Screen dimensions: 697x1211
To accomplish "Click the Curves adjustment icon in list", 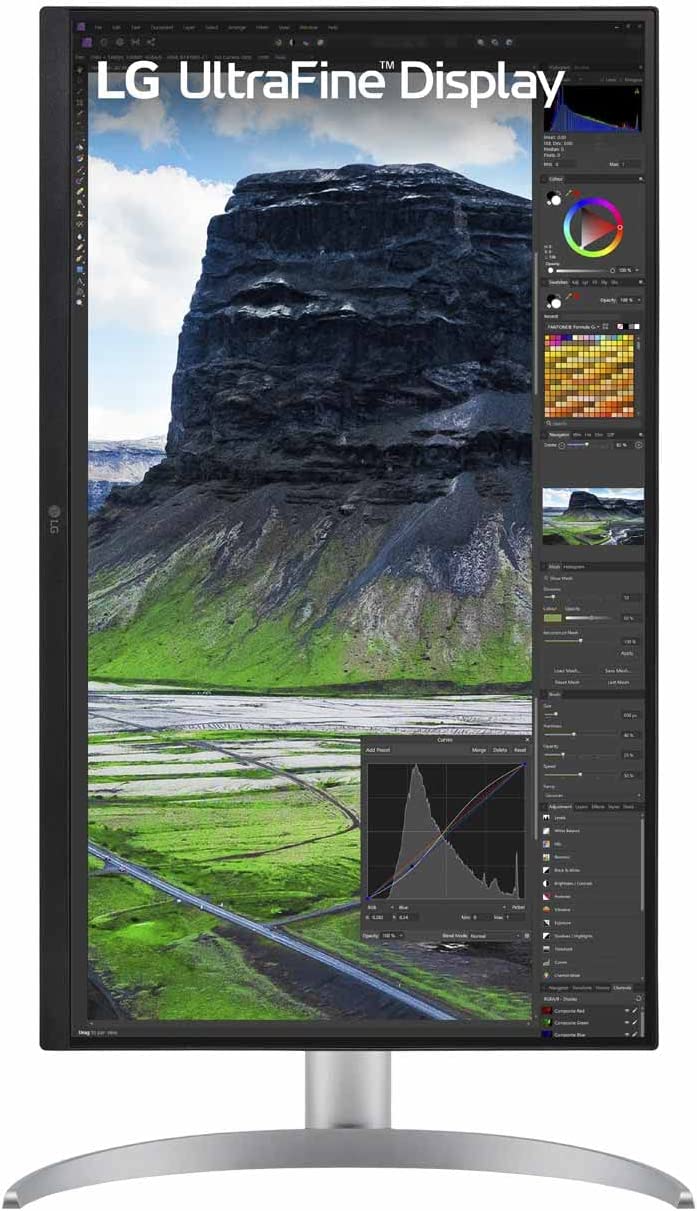I will (x=547, y=961).
